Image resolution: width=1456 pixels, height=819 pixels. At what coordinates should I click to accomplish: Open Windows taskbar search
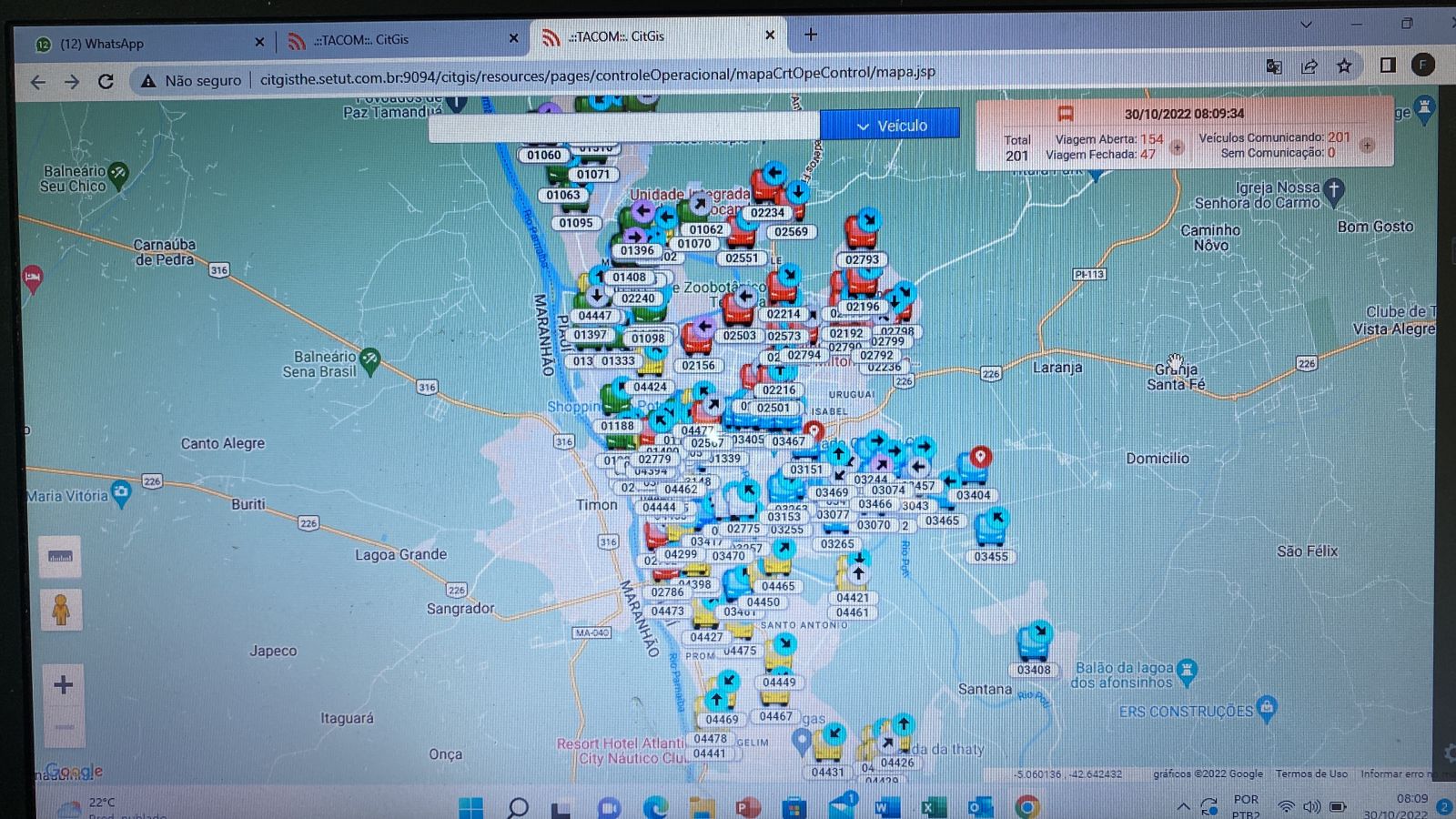518,807
